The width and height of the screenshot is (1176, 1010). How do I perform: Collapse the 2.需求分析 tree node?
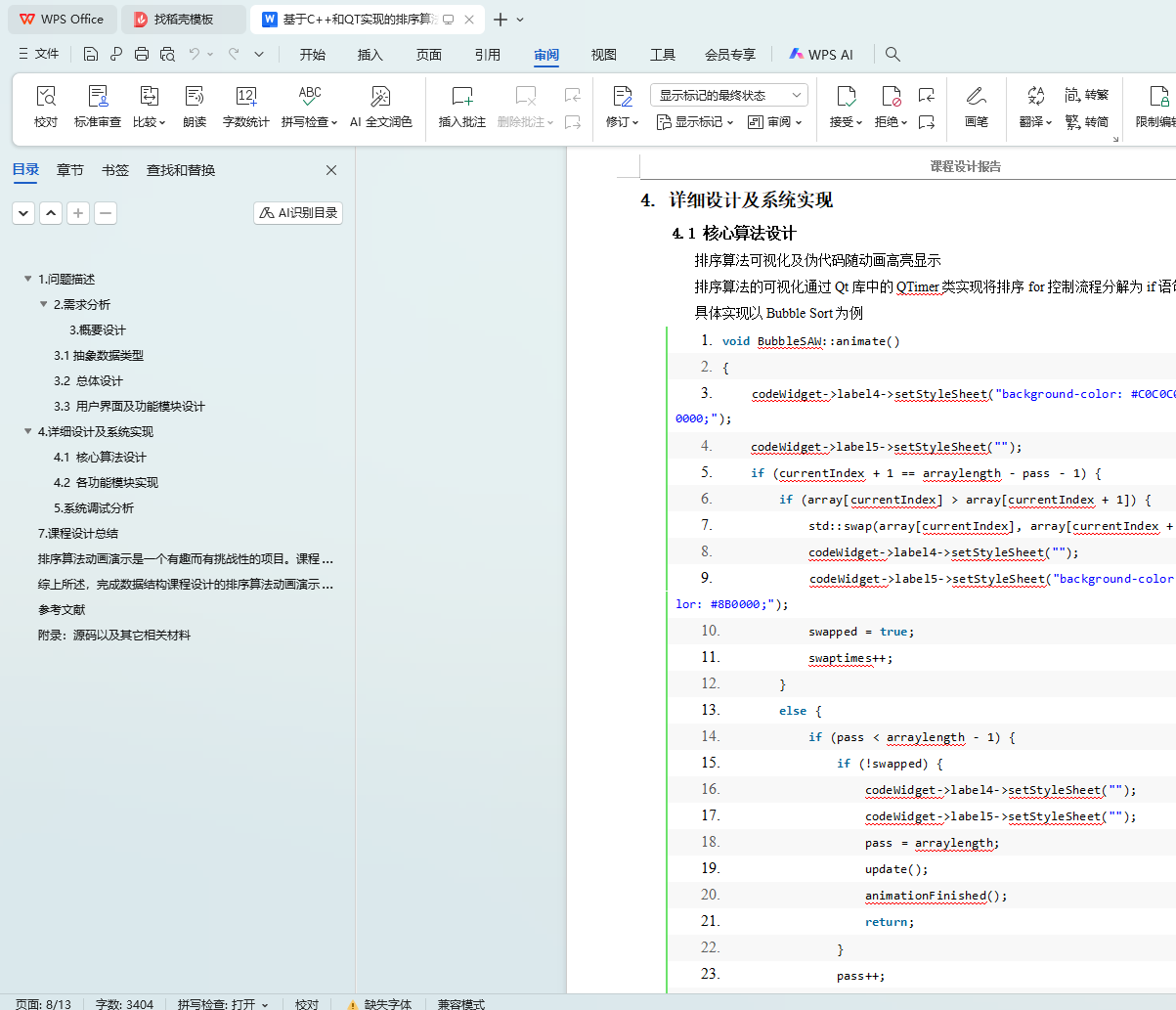(44, 304)
